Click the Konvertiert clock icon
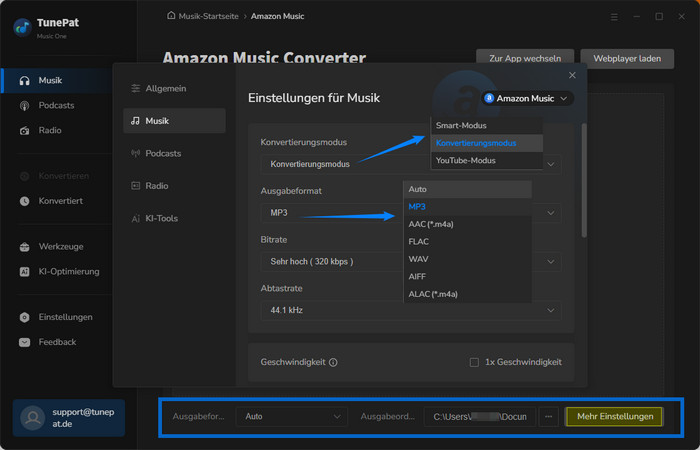 click(25, 201)
